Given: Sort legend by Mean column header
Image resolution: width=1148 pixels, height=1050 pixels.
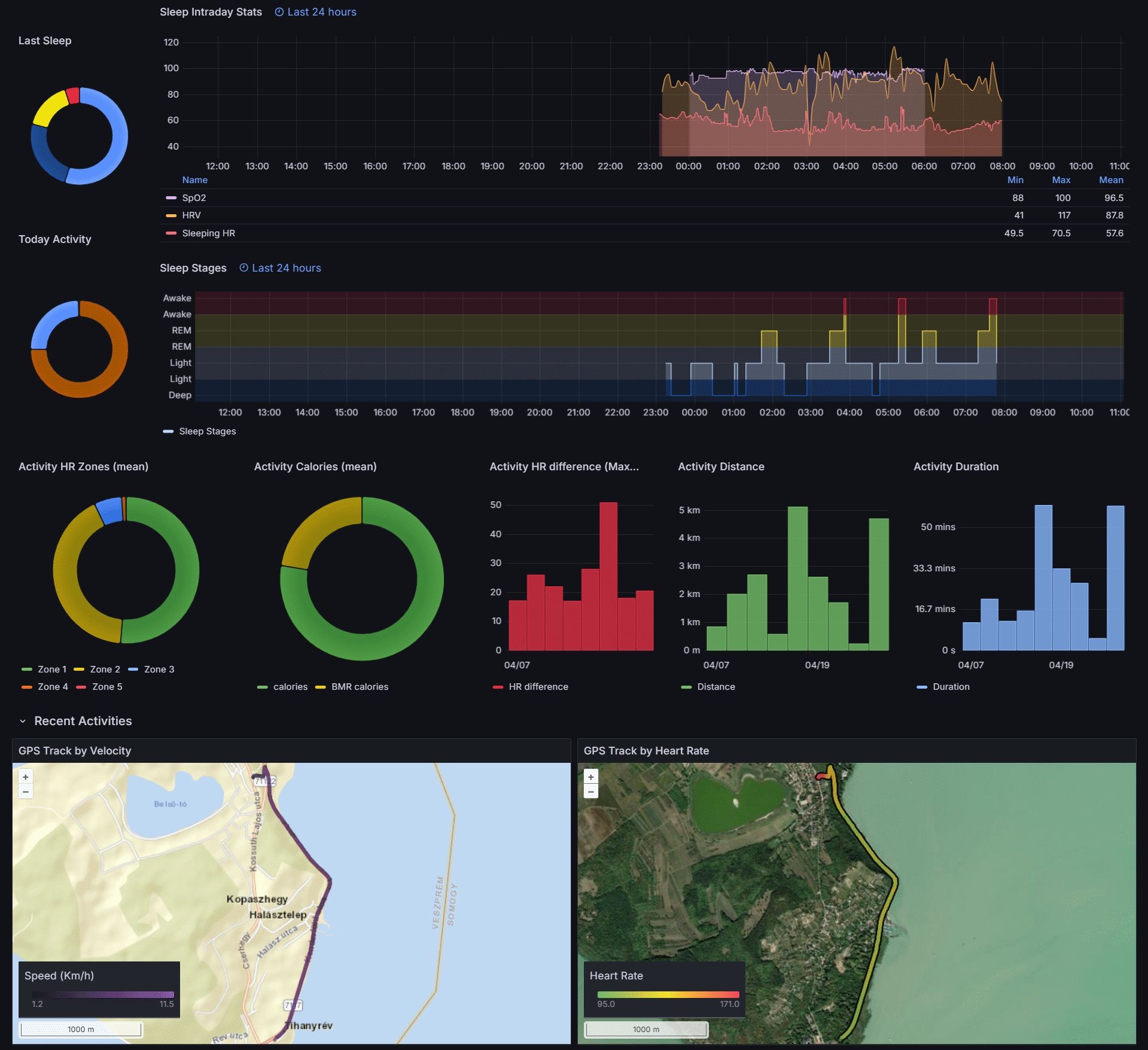Looking at the screenshot, I should 1111,180.
